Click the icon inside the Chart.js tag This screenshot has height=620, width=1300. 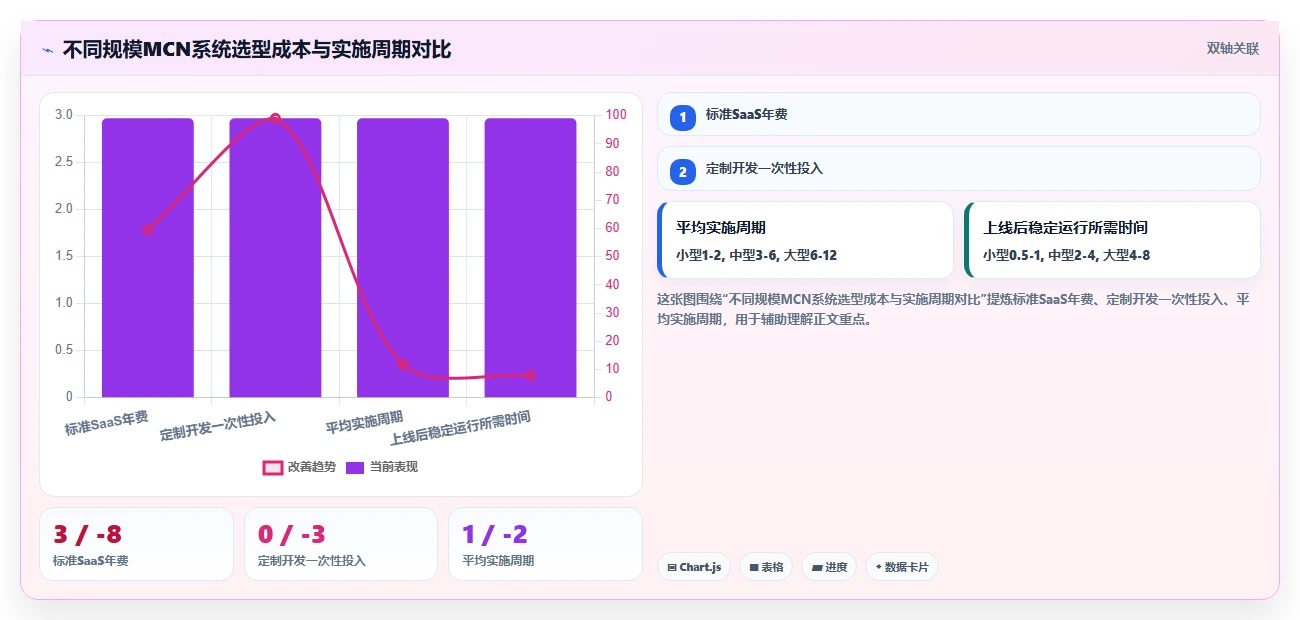pyautogui.click(x=672, y=567)
